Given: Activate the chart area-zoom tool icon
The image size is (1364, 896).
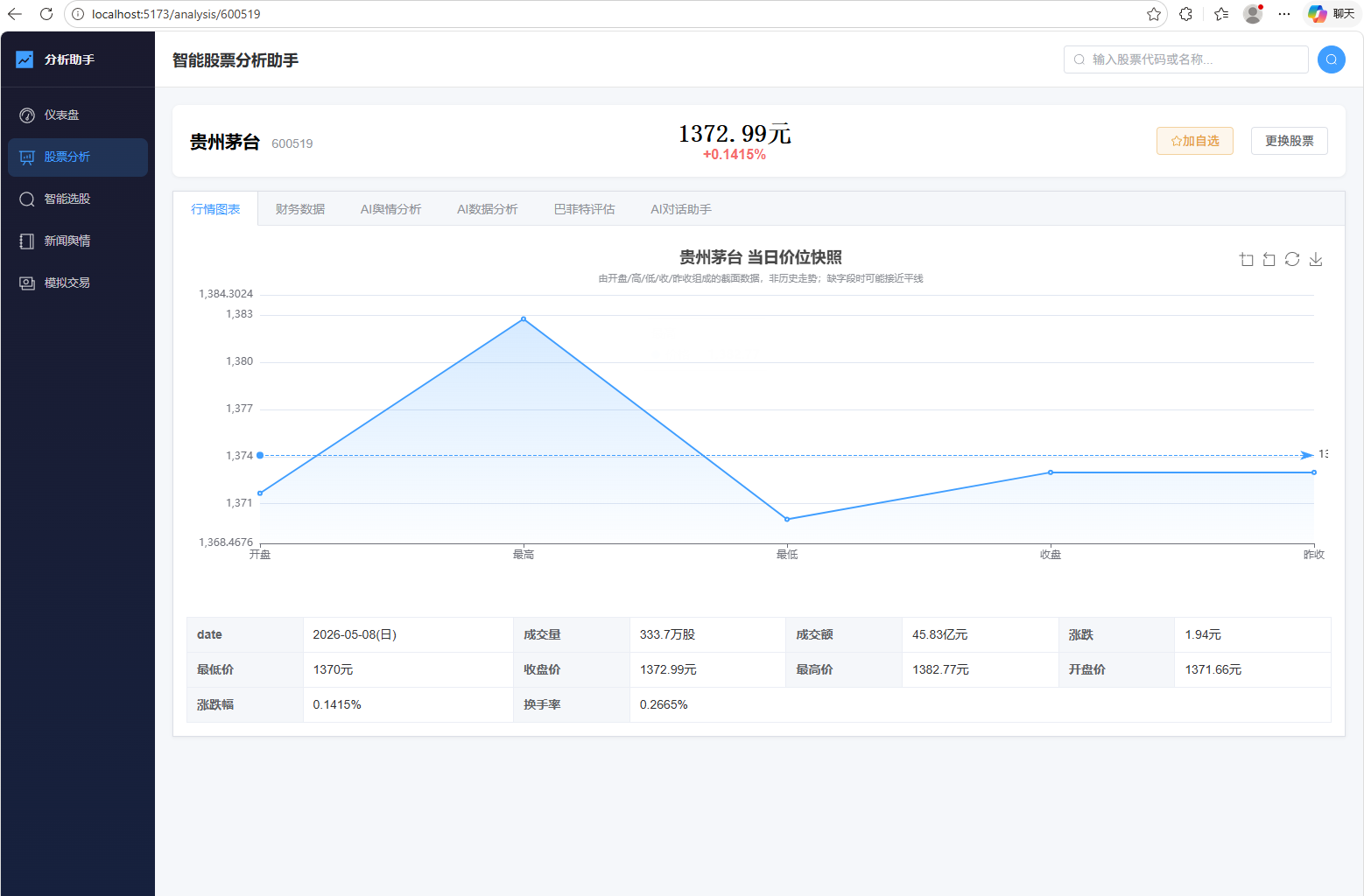Looking at the screenshot, I should click(1247, 259).
